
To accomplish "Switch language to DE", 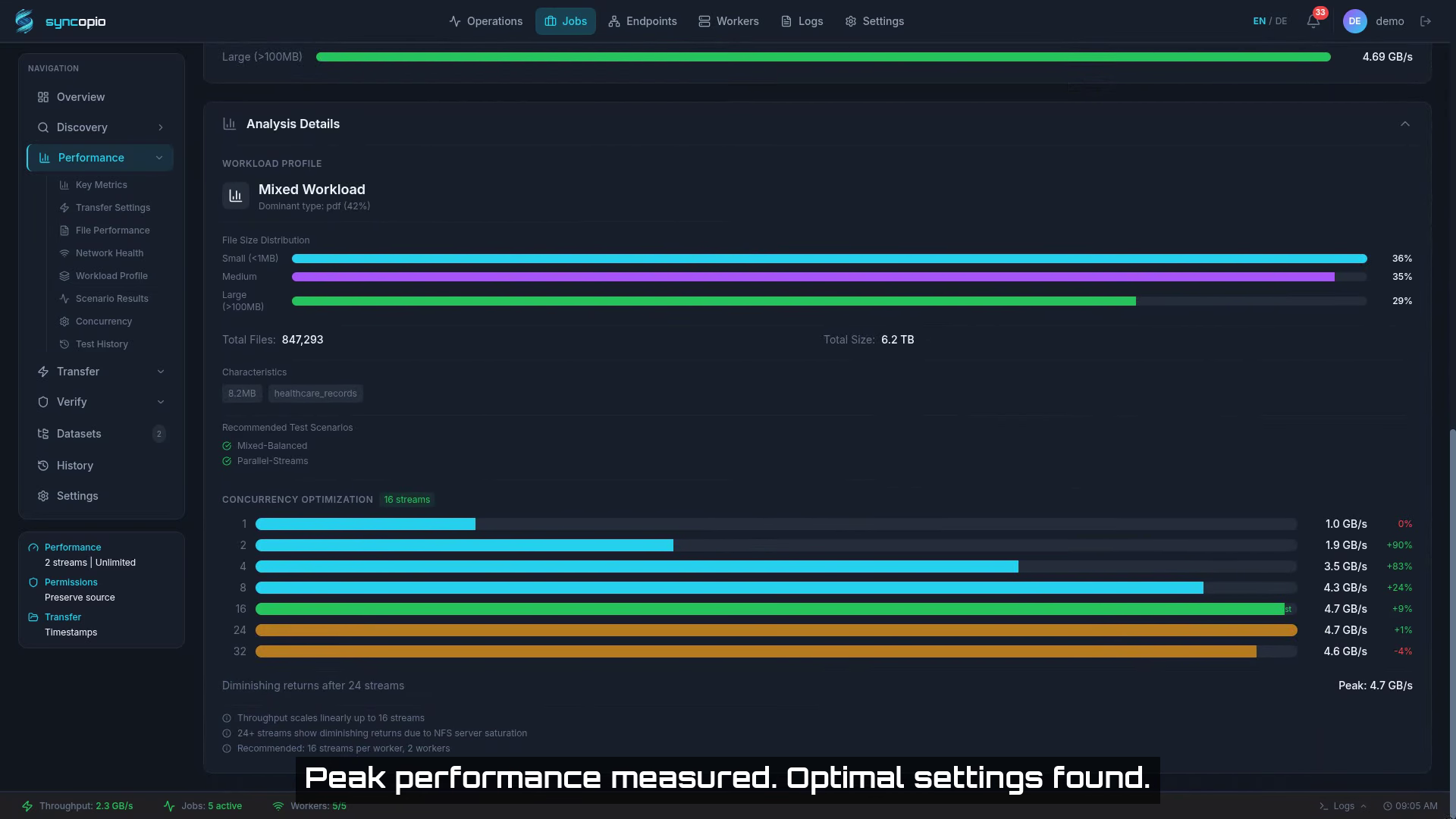I will [x=1281, y=20].
